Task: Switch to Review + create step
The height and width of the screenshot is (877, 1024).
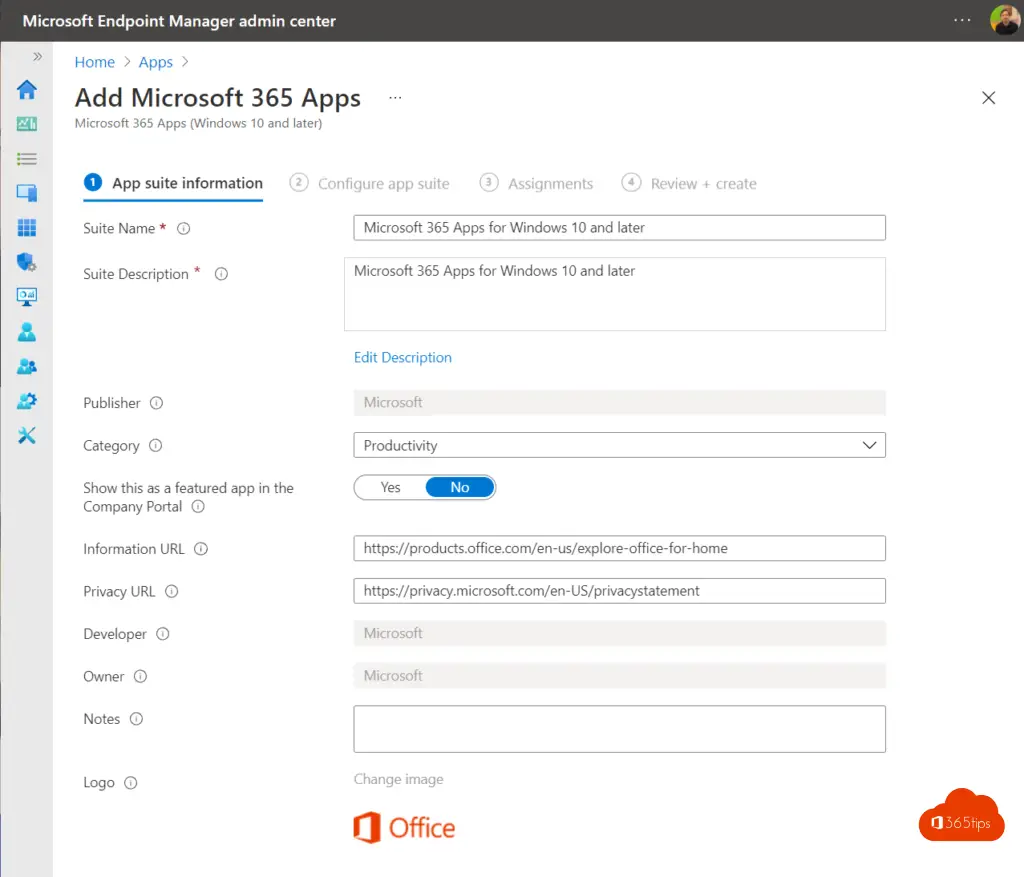Action: (x=689, y=183)
